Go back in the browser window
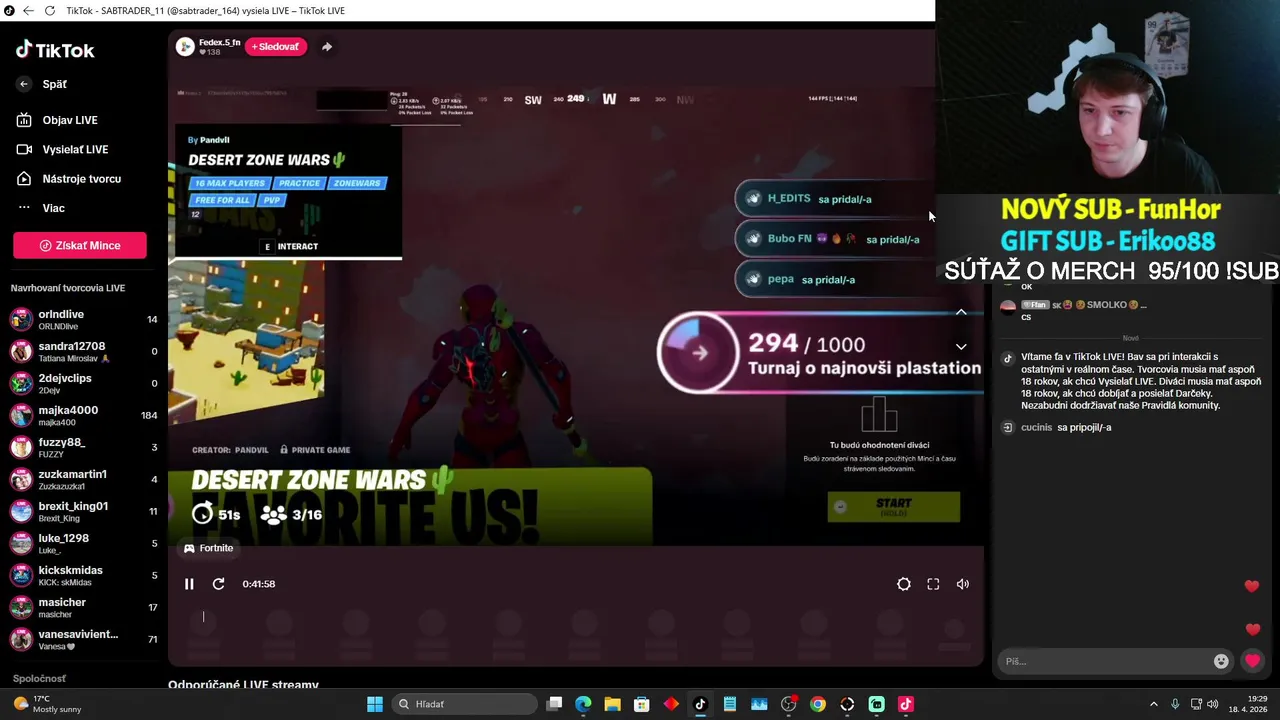This screenshot has width=1280, height=720. point(28,11)
